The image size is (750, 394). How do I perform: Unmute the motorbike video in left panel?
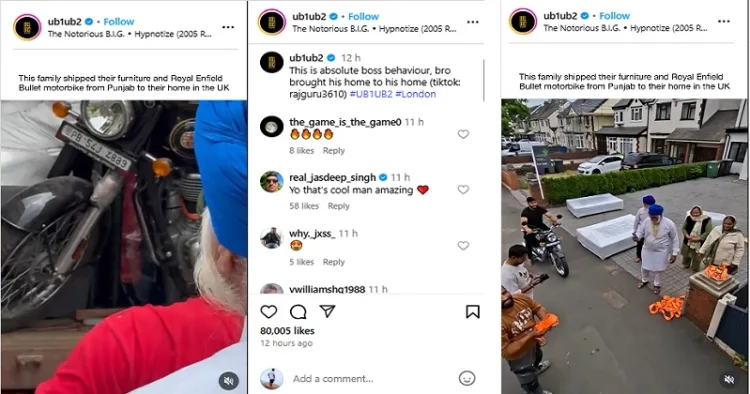pyautogui.click(x=229, y=381)
